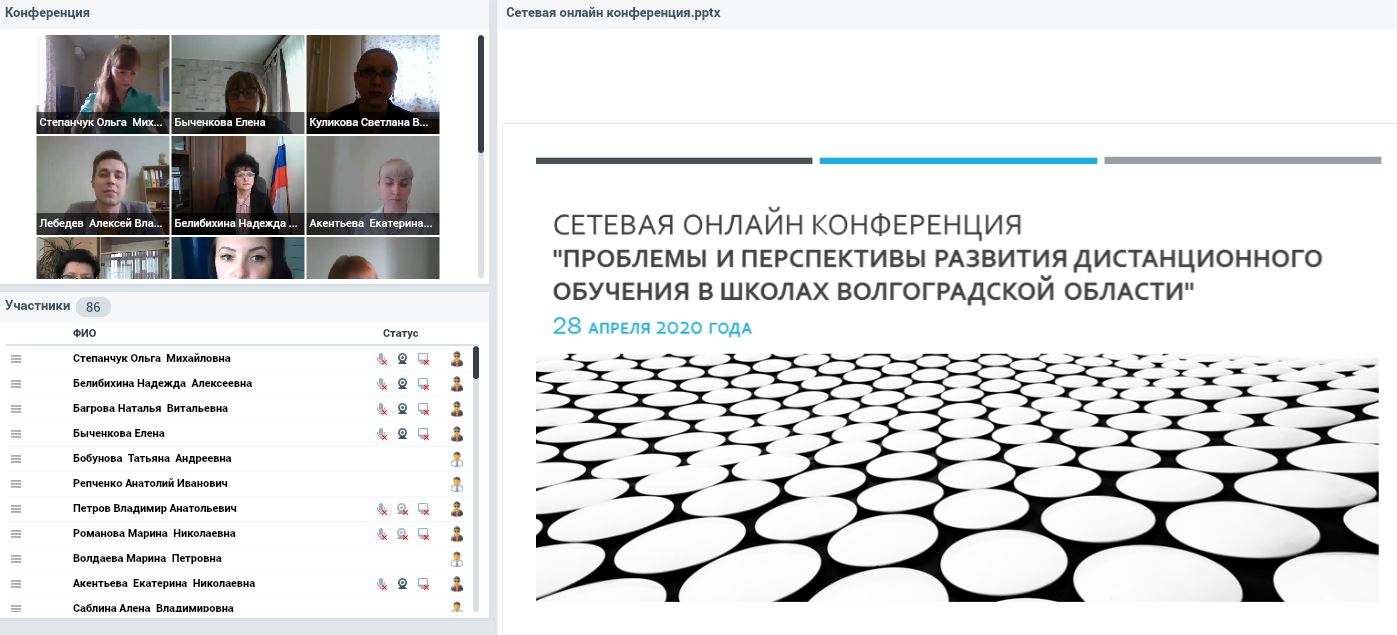The width and height of the screenshot is (1397, 635).
Task: Toggle screen sharing icon for Багрова Наталья
Action: 424,409
